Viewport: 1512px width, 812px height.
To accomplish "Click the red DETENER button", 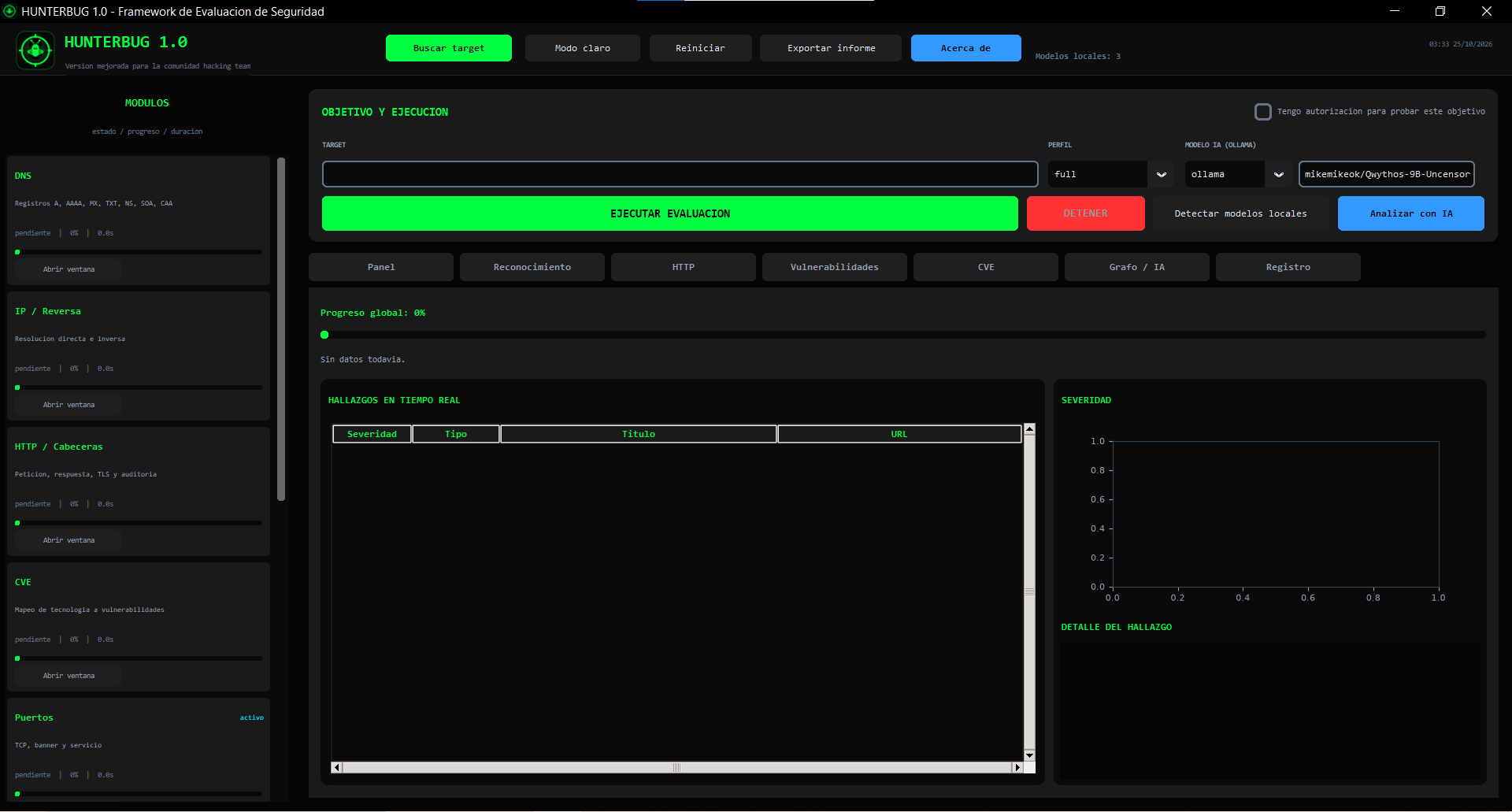I will coord(1086,213).
